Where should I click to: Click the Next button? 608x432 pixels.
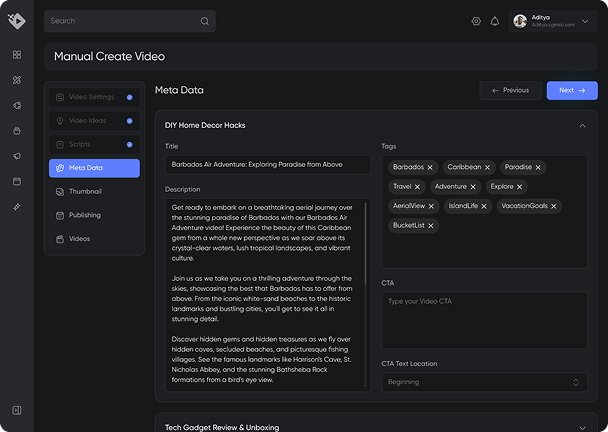coord(572,90)
